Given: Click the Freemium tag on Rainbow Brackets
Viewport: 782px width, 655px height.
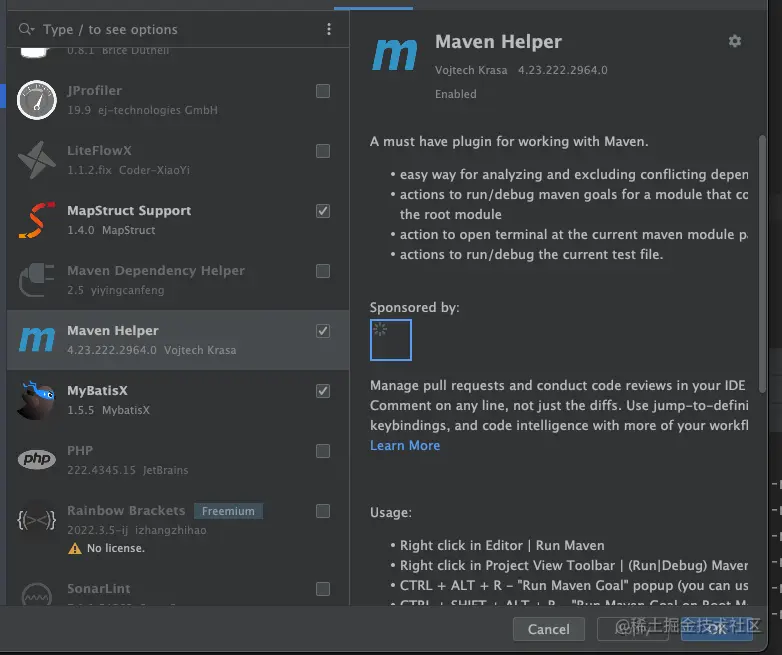Looking at the screenshot, I should (228, 511).
